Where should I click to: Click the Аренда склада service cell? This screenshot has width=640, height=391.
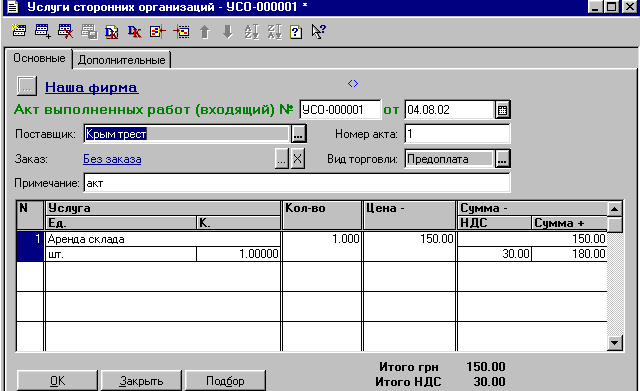click(163, 239)
